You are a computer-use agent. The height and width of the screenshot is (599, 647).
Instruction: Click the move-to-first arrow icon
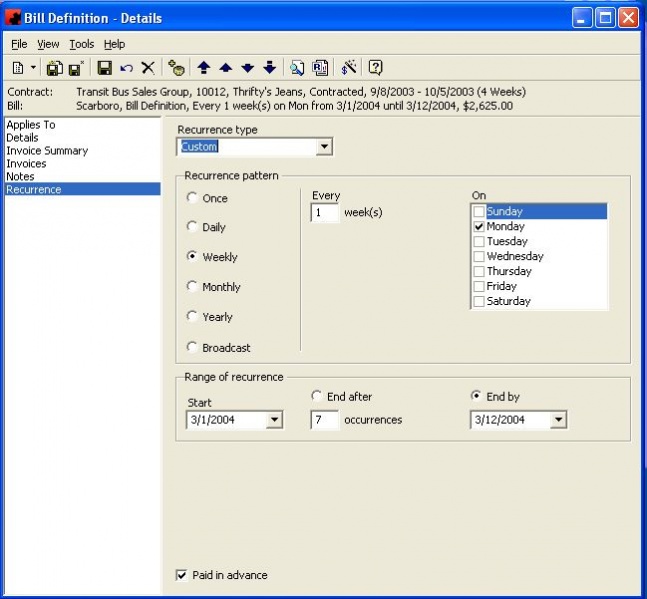click(204, 68)
